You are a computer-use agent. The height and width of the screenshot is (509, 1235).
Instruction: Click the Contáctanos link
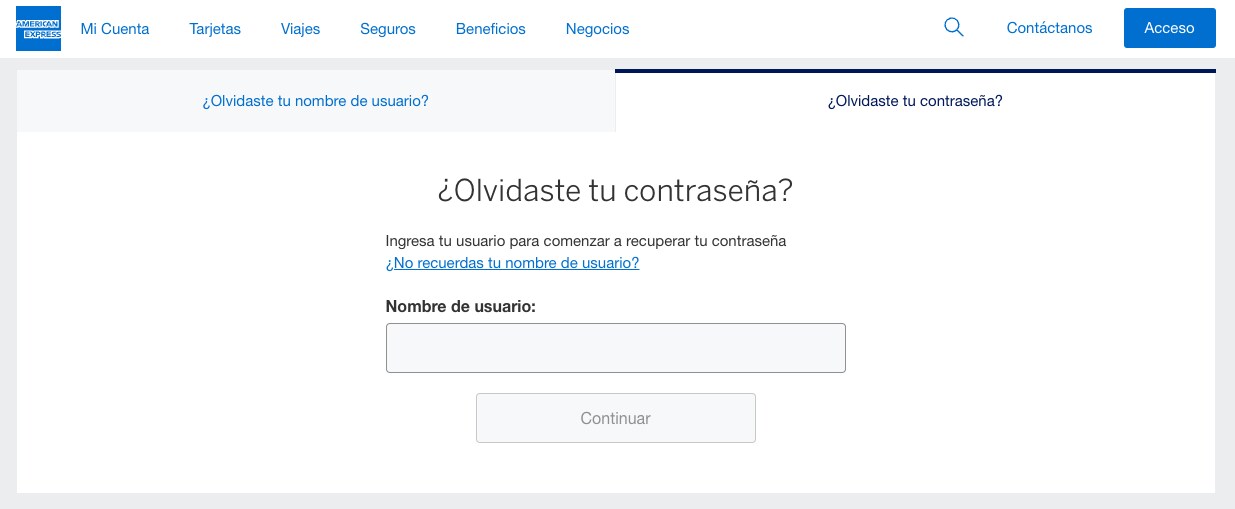click(1049, 28)
